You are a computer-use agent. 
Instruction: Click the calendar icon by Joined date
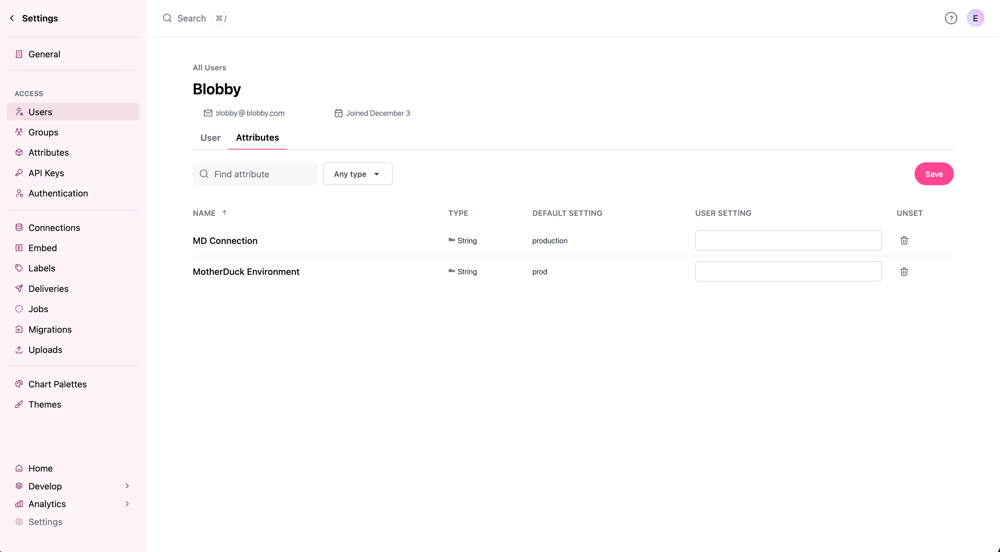339,113
